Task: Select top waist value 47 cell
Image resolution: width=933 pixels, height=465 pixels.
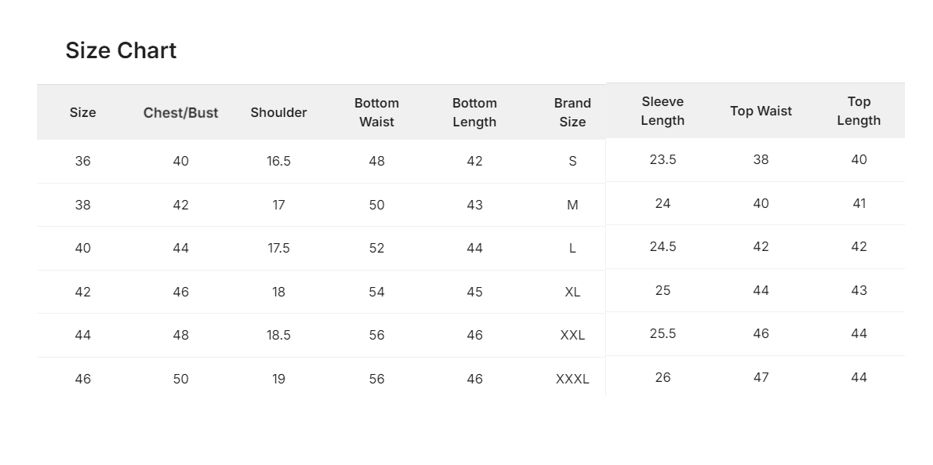Action: coord(761,377)
